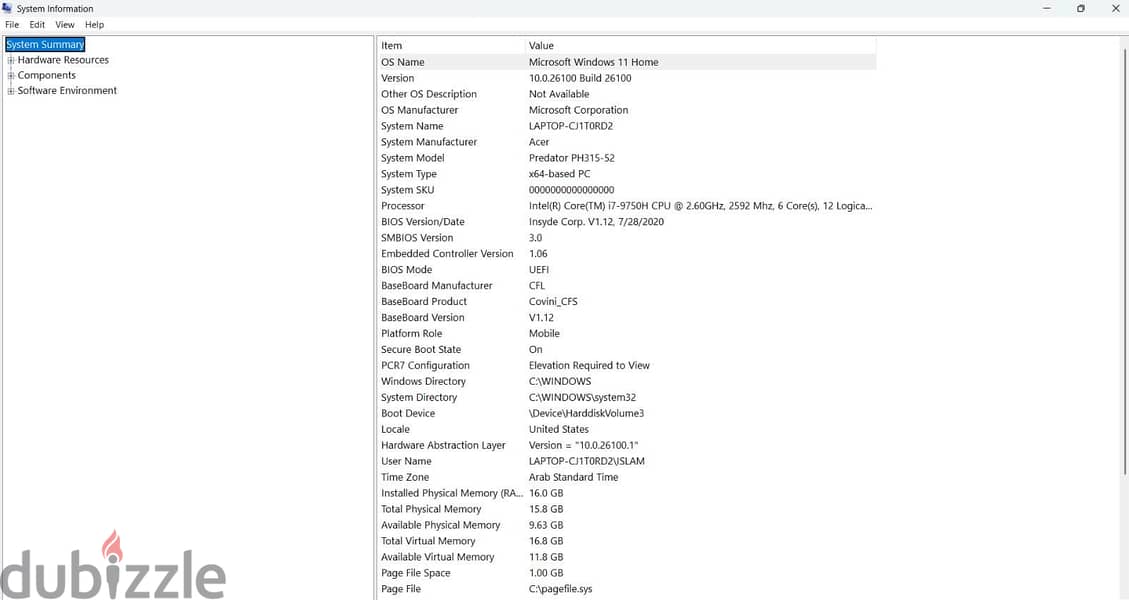Click value 10.0.26100 Build 26100

[x=580, y=78]
